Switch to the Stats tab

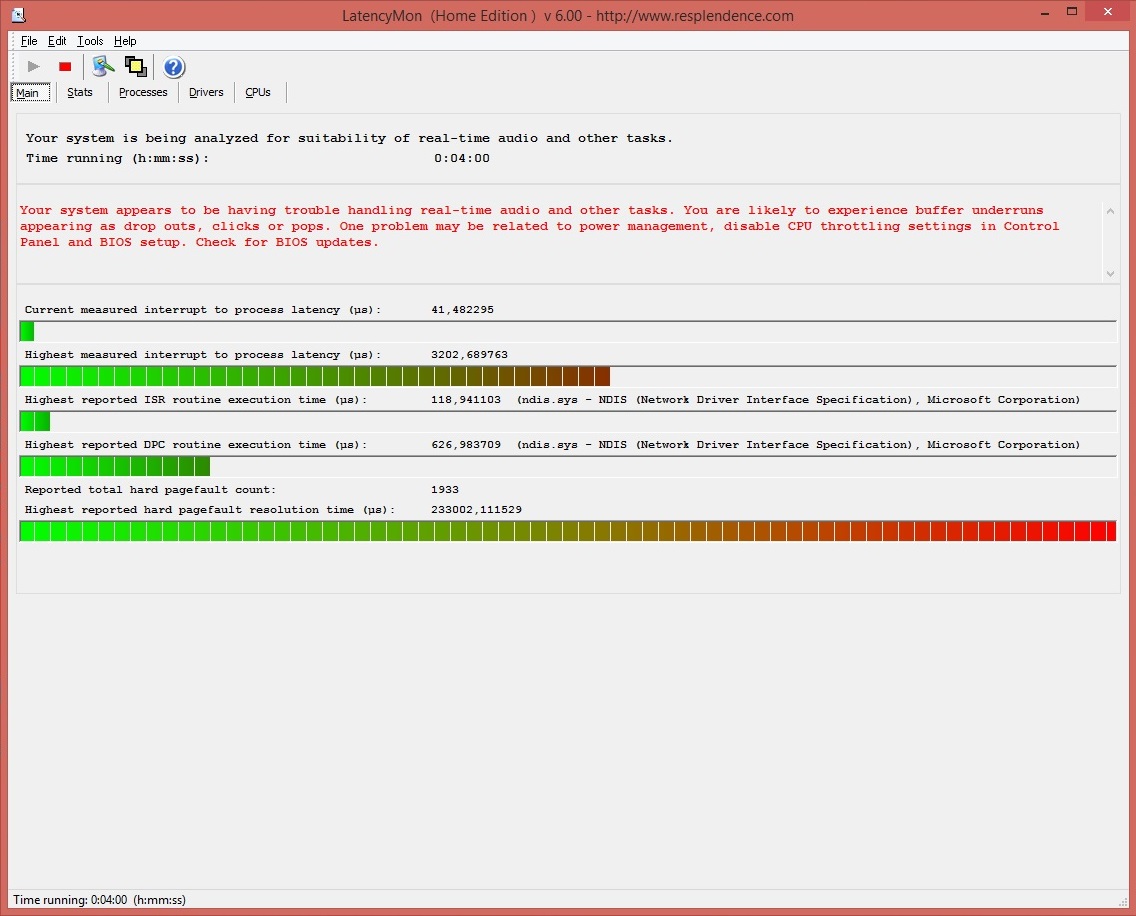80,92
